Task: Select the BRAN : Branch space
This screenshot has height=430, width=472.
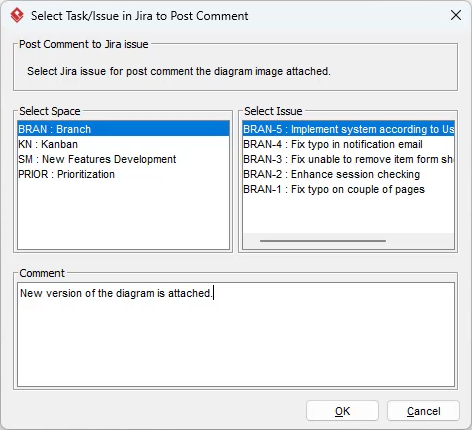Action: [123, 129]
